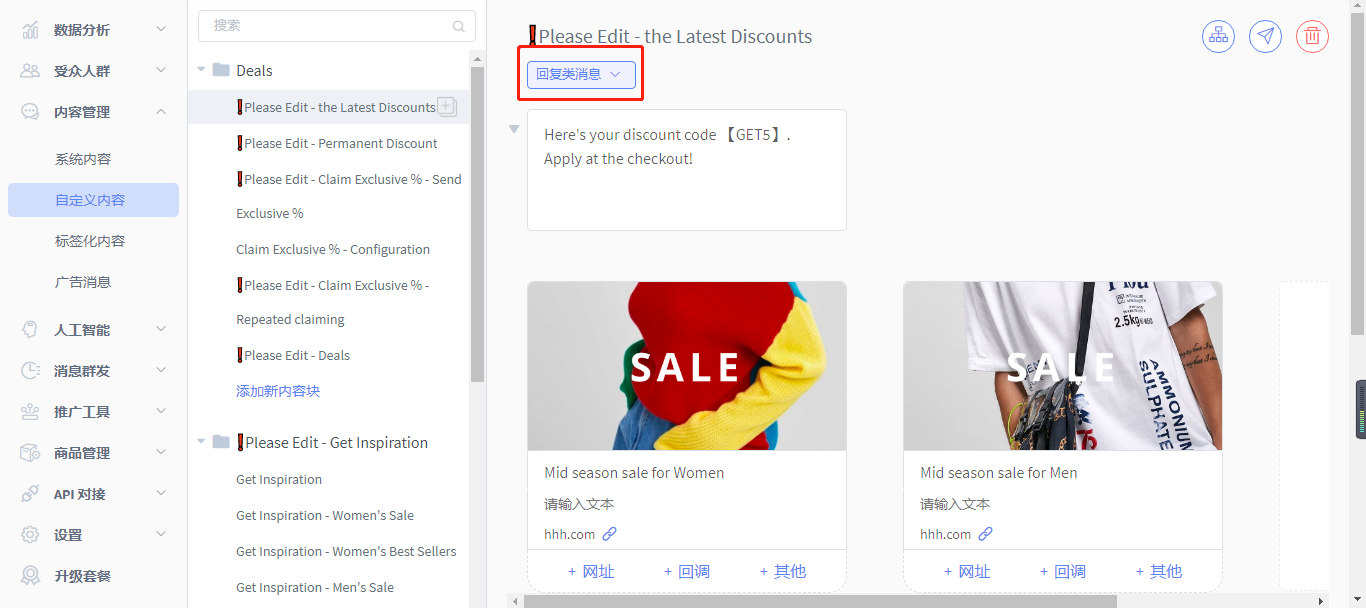Click the 商品管理 box icon
This screenshot has width=1366, height=608.
tap(31, 453)
